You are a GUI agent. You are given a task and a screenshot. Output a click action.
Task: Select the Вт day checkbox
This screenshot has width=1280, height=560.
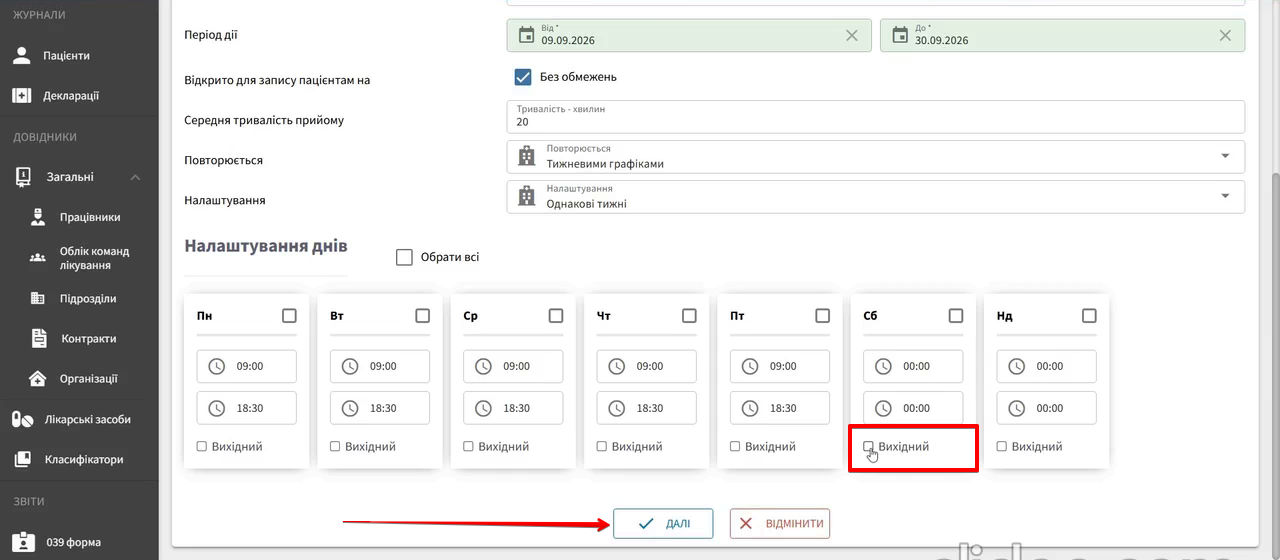[x=422, y=315]
